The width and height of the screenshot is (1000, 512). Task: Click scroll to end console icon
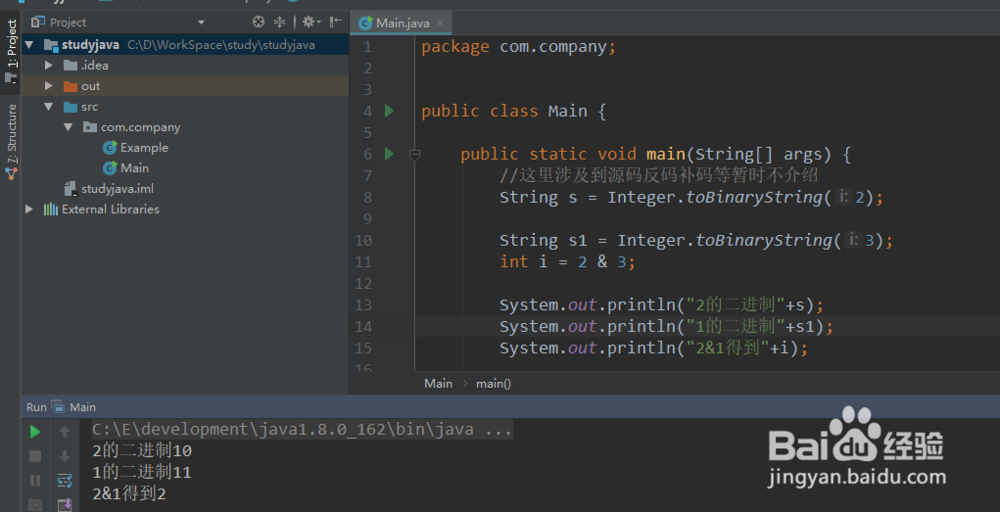click(x=64, y=505)
